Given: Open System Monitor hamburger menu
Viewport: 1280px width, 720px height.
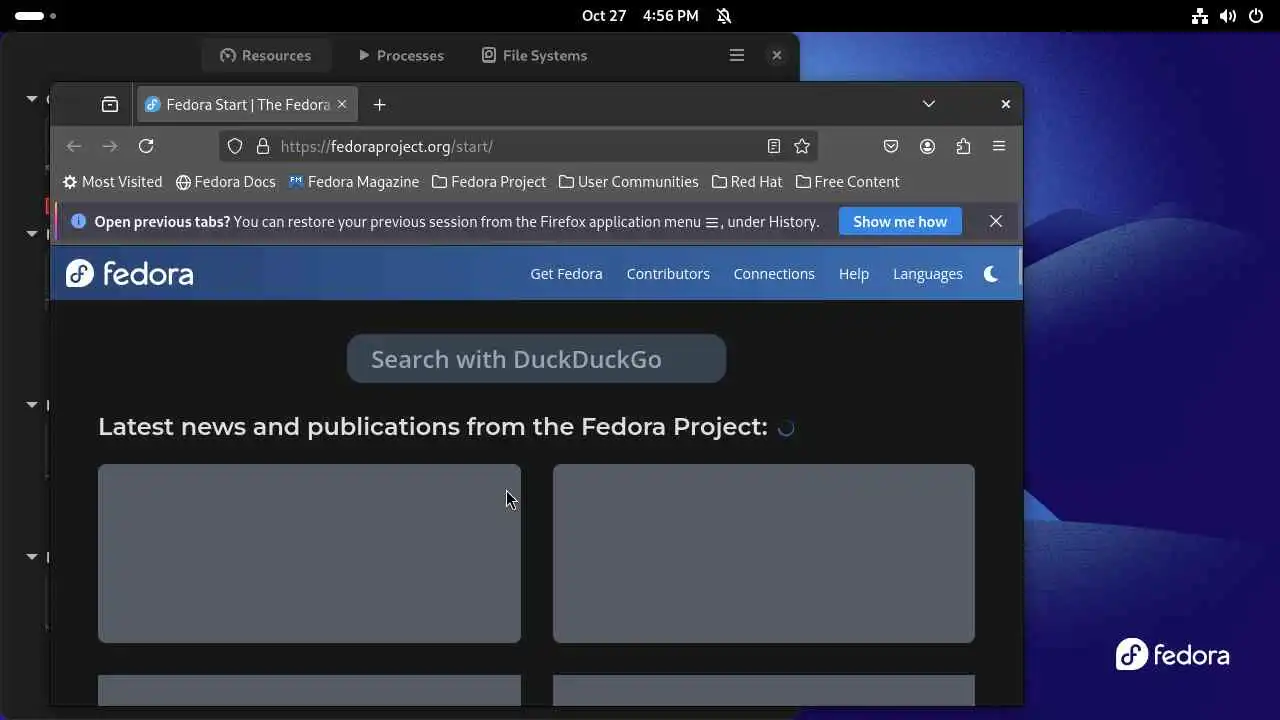Looking at the screenshot, I should pyautogui.click(x=737, y=55).
